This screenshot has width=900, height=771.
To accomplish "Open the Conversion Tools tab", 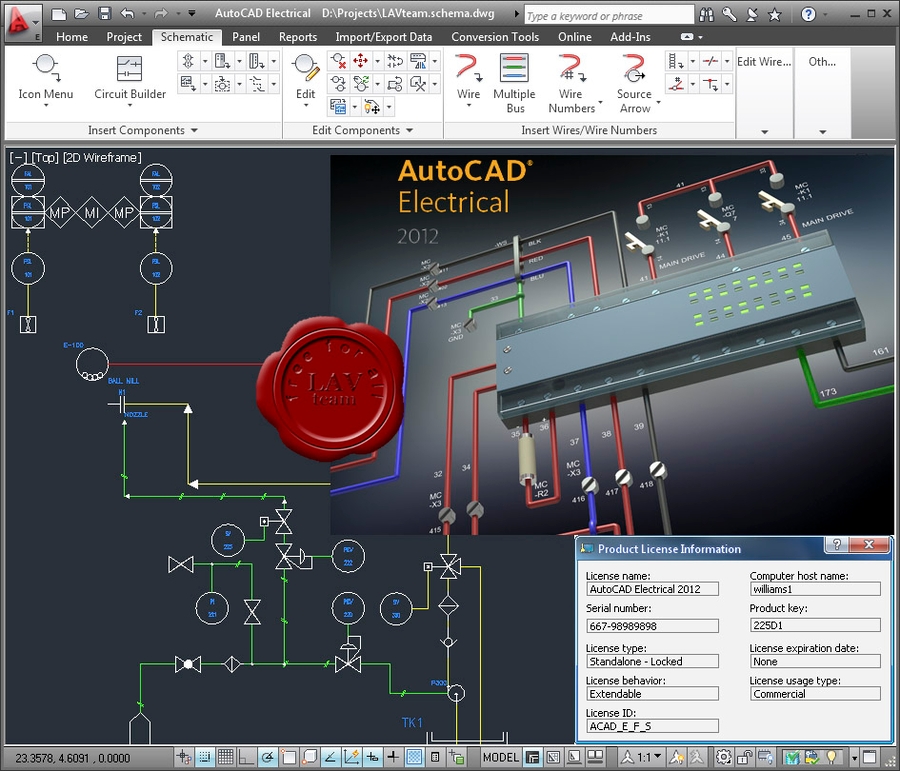I will (495, 37).
